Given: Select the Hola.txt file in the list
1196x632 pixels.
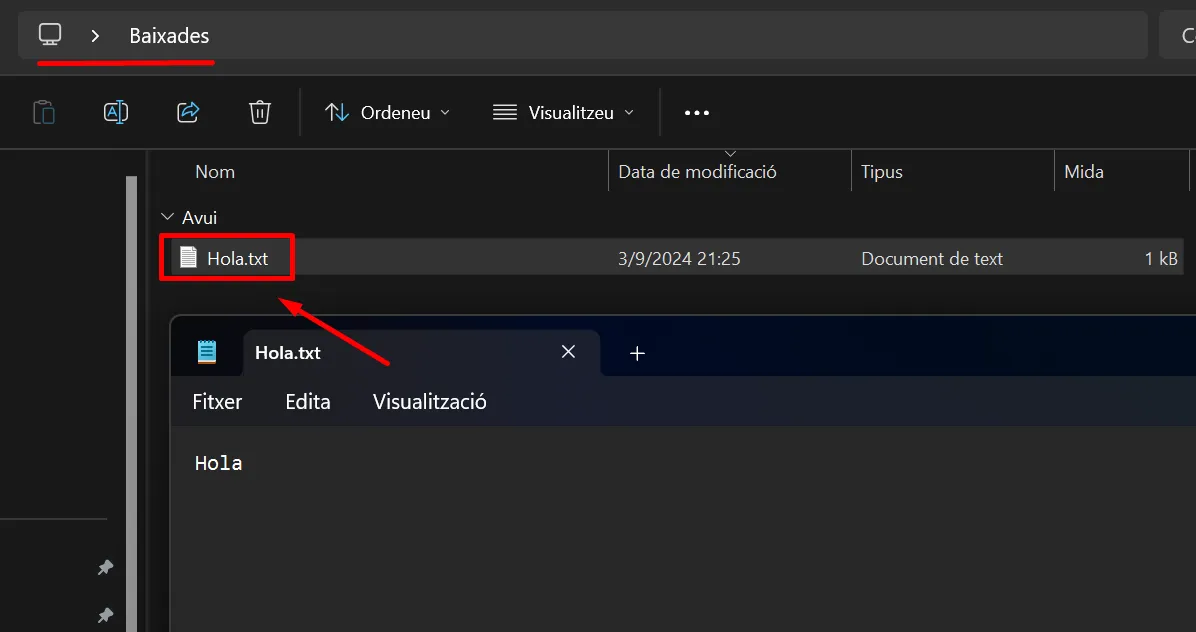Looking at the screenshot, I should 237,258.
